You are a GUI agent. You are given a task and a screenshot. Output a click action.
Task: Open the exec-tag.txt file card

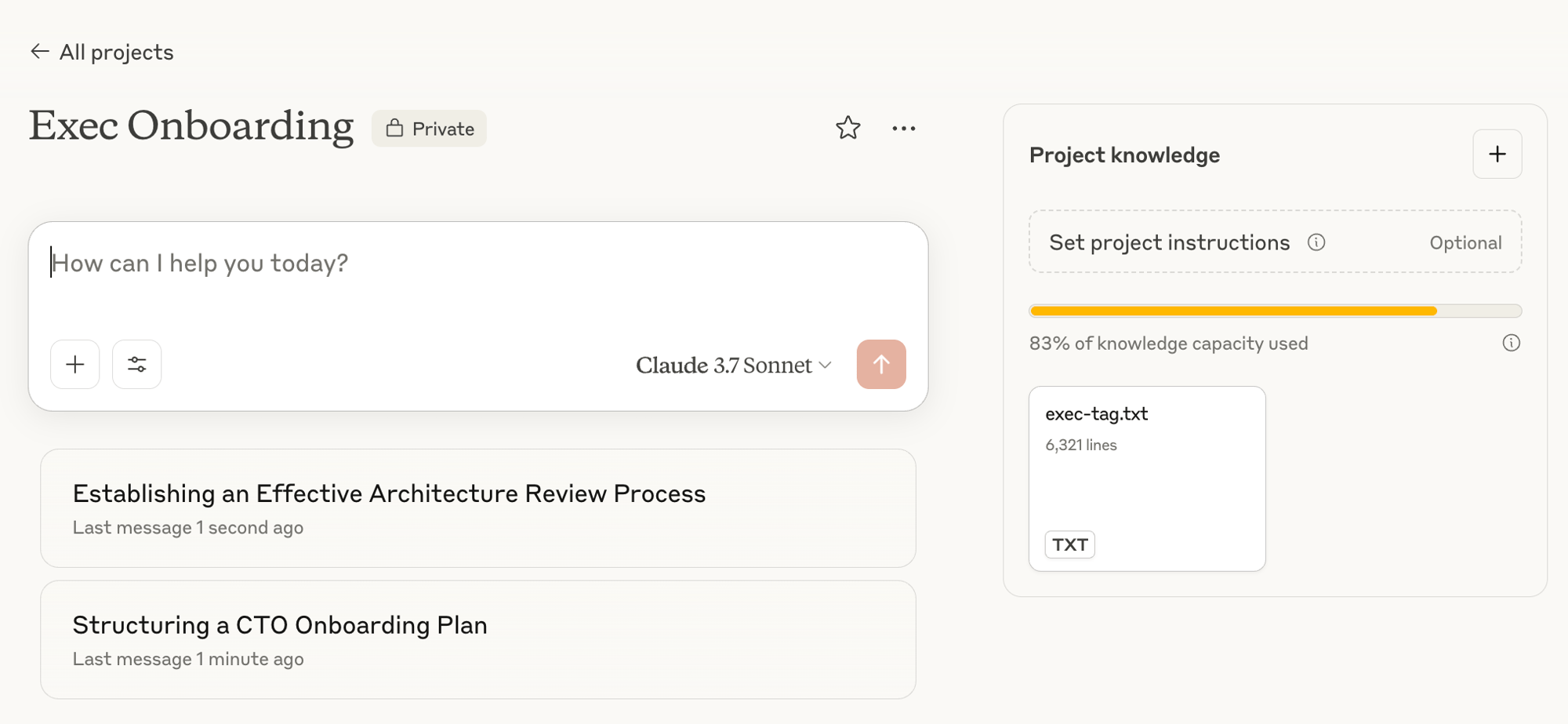point(1146,478)
